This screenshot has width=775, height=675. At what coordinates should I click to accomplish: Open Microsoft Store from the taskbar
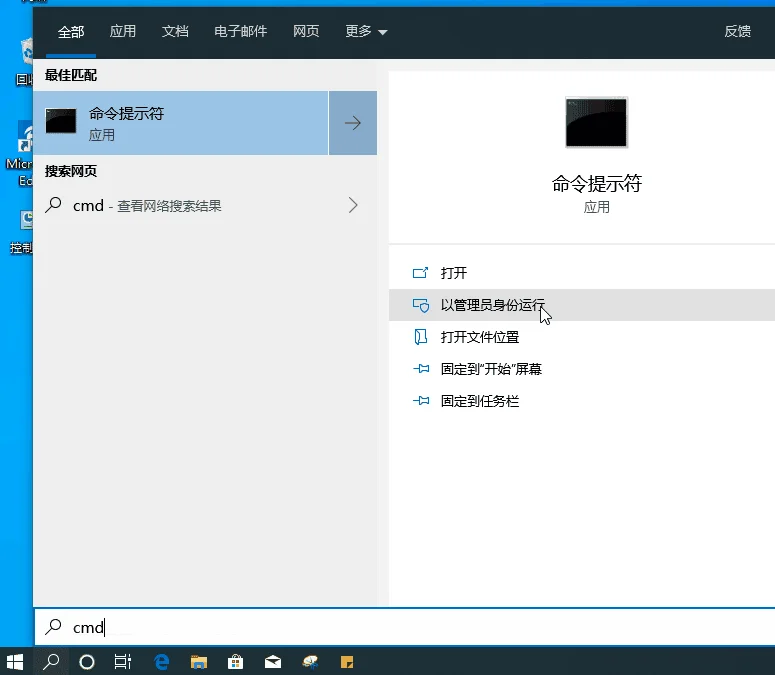(x=236, y=661)
